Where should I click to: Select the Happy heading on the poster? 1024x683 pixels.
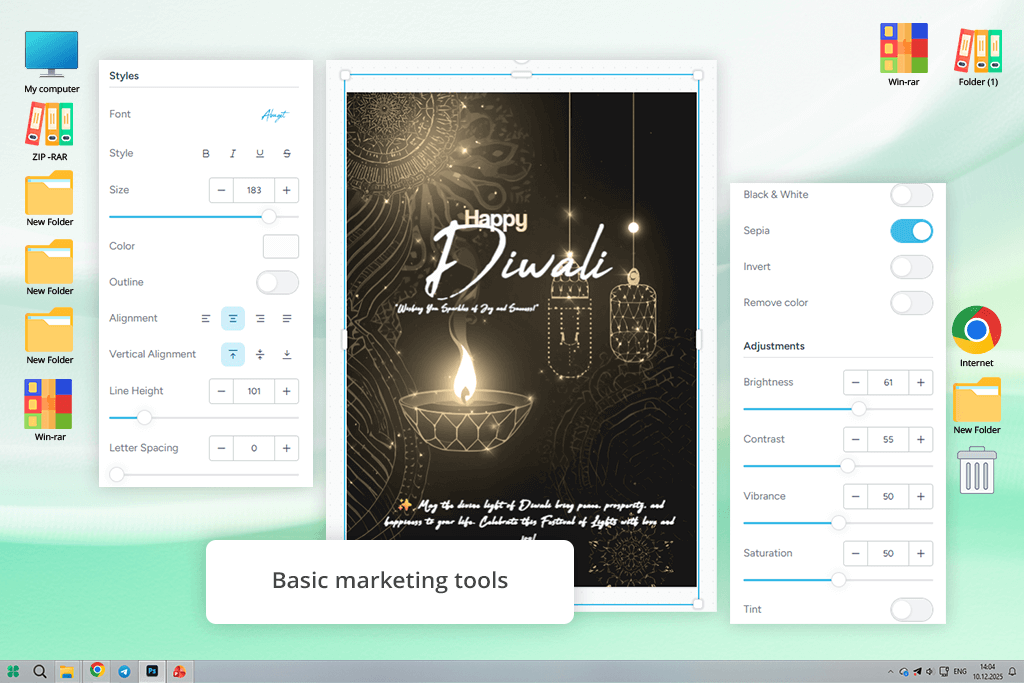496,219
